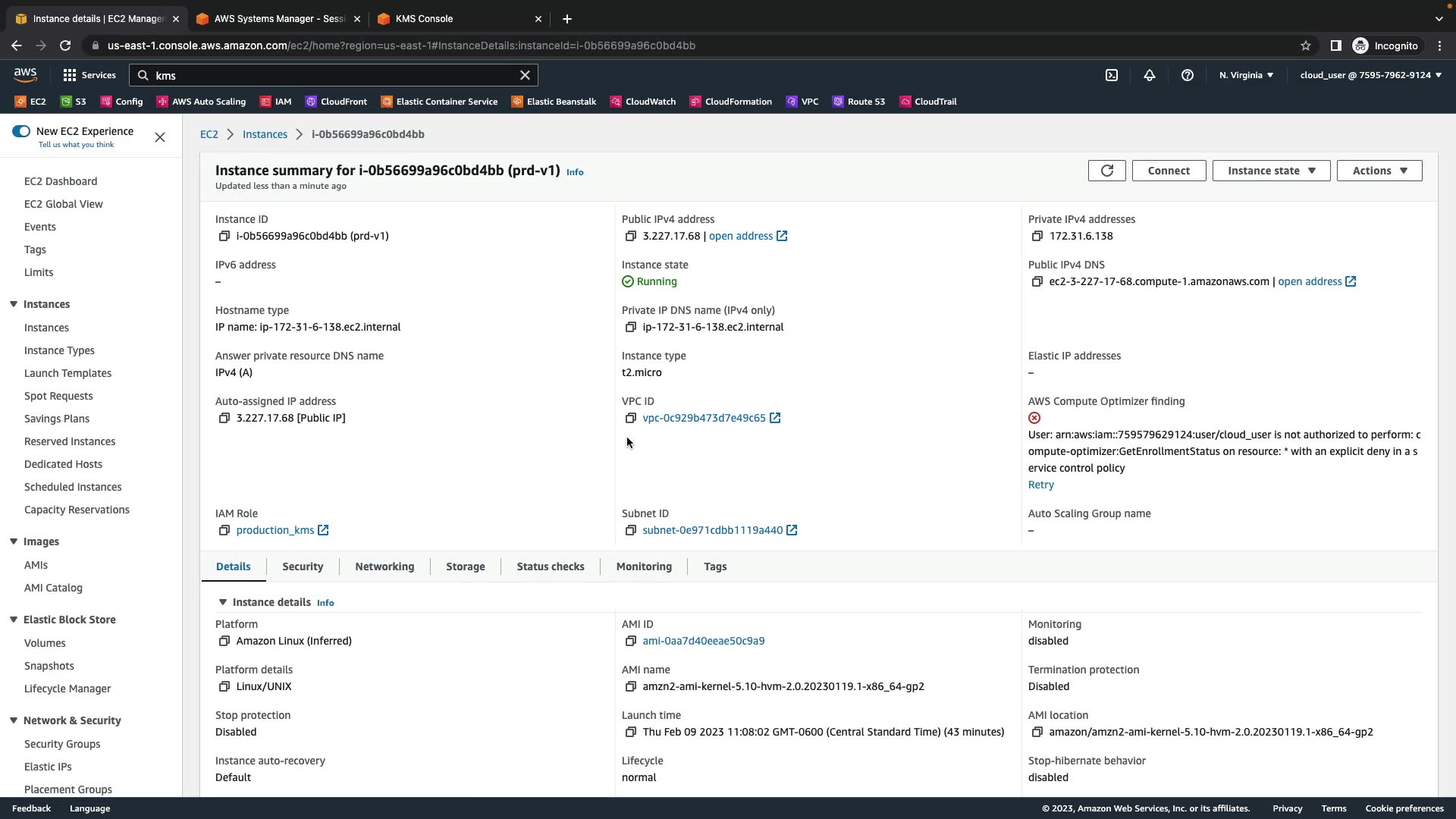Open the production_kms IAM role link
The width and height of the screenshot is (1456, 819).
coord(275,530)
